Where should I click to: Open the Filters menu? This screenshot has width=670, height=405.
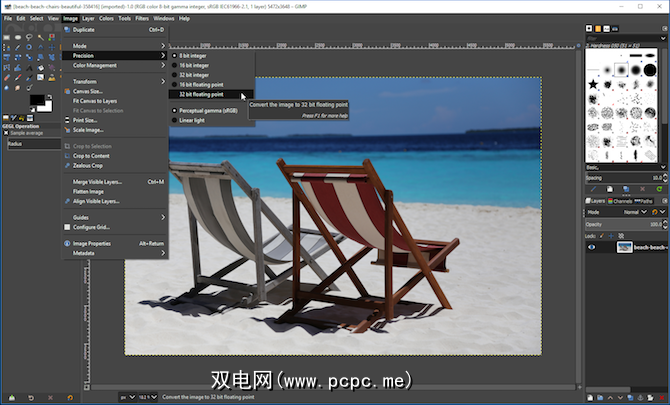(x=141, y=18)
